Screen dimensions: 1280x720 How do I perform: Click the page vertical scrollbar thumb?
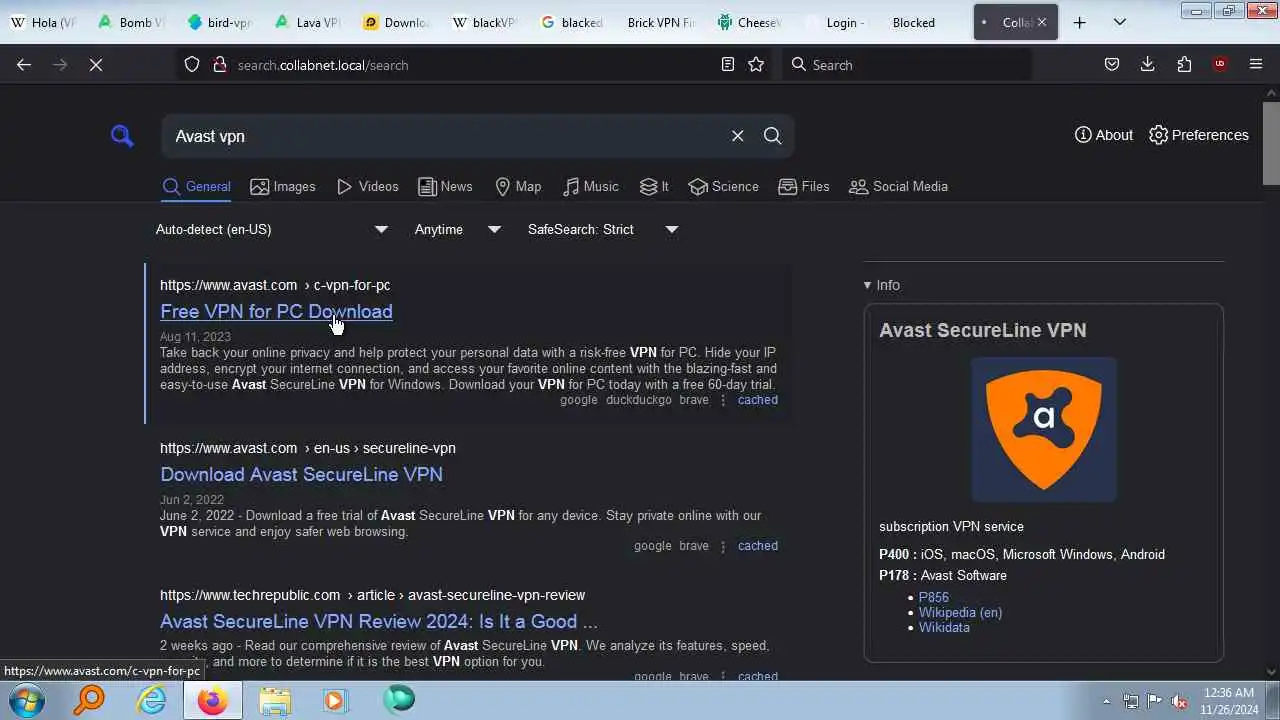(x=1271, y=143)
